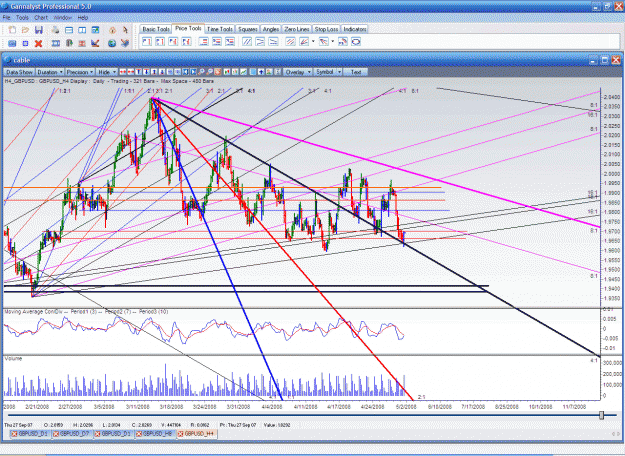Switch to the Indicators tab
Image resolution: width=625 pixels, height=456 pixels.
(x=355, y=29)
